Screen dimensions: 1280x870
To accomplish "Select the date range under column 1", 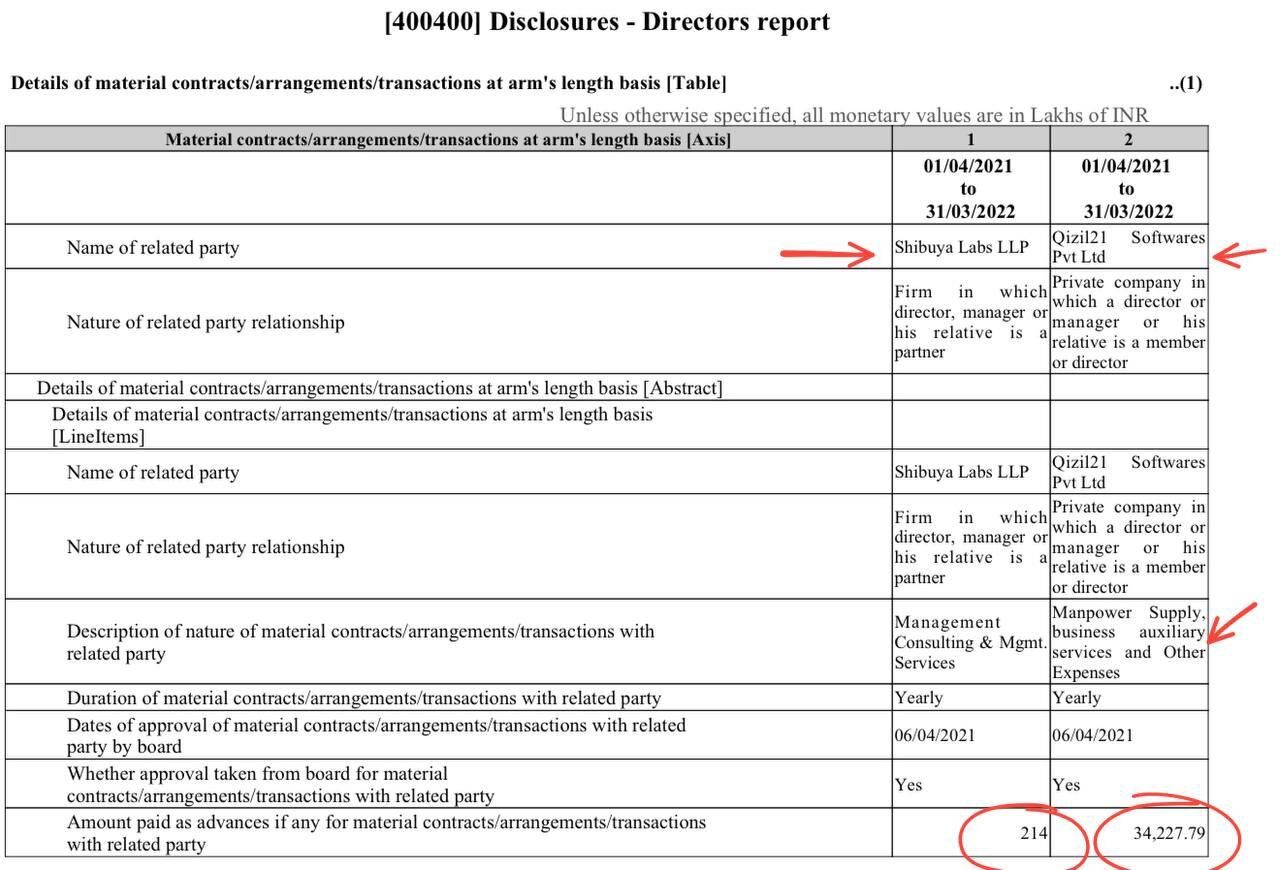I will tap(968, 188).
